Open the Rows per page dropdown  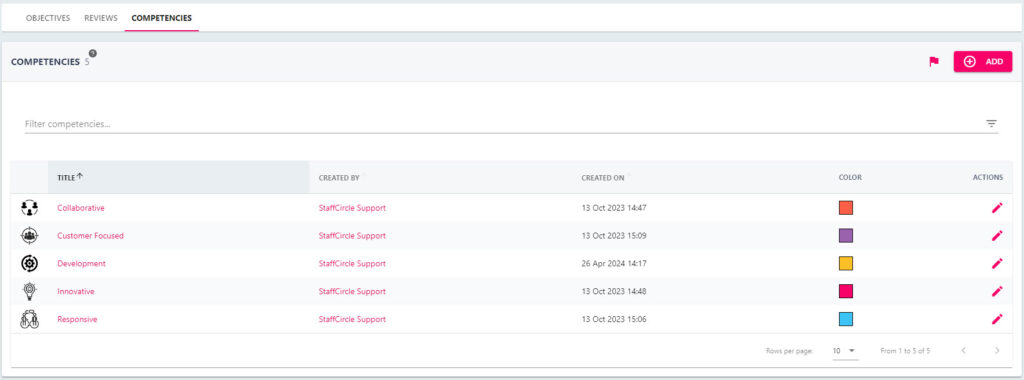coord(844,351)
